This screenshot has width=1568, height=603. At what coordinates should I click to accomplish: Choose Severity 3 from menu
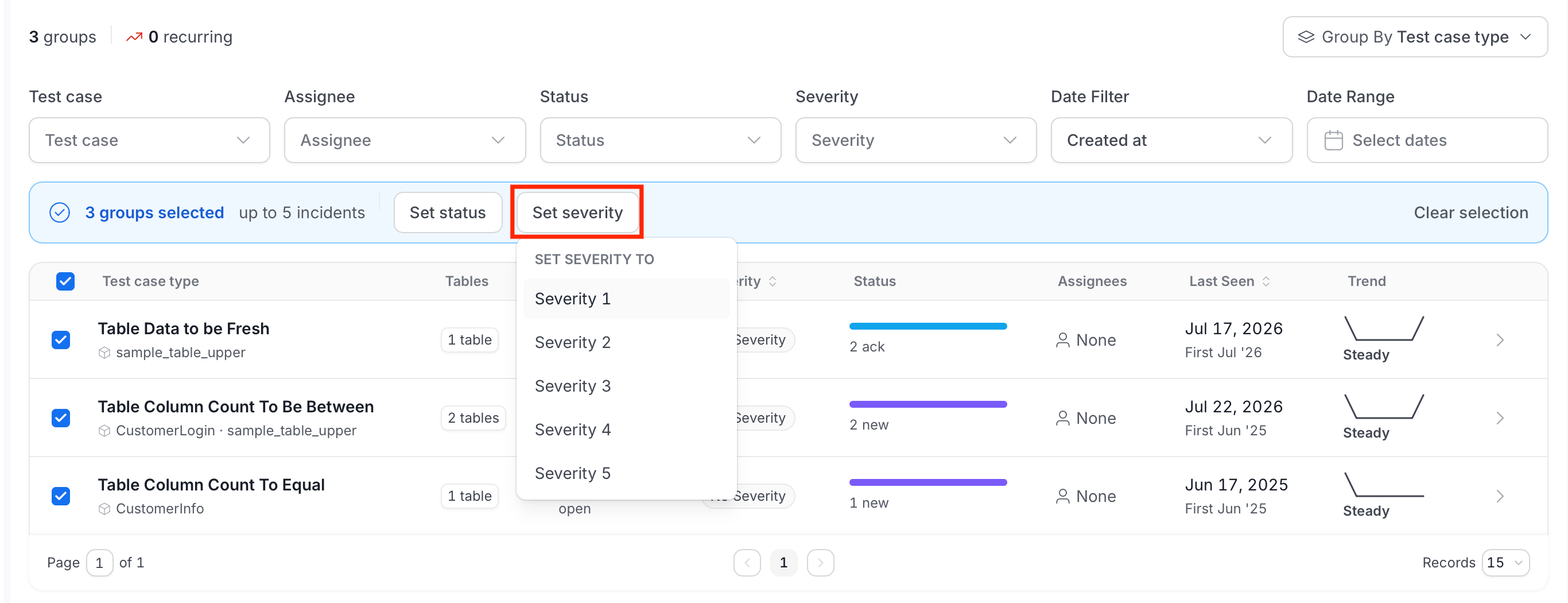(x=626, y=386)
